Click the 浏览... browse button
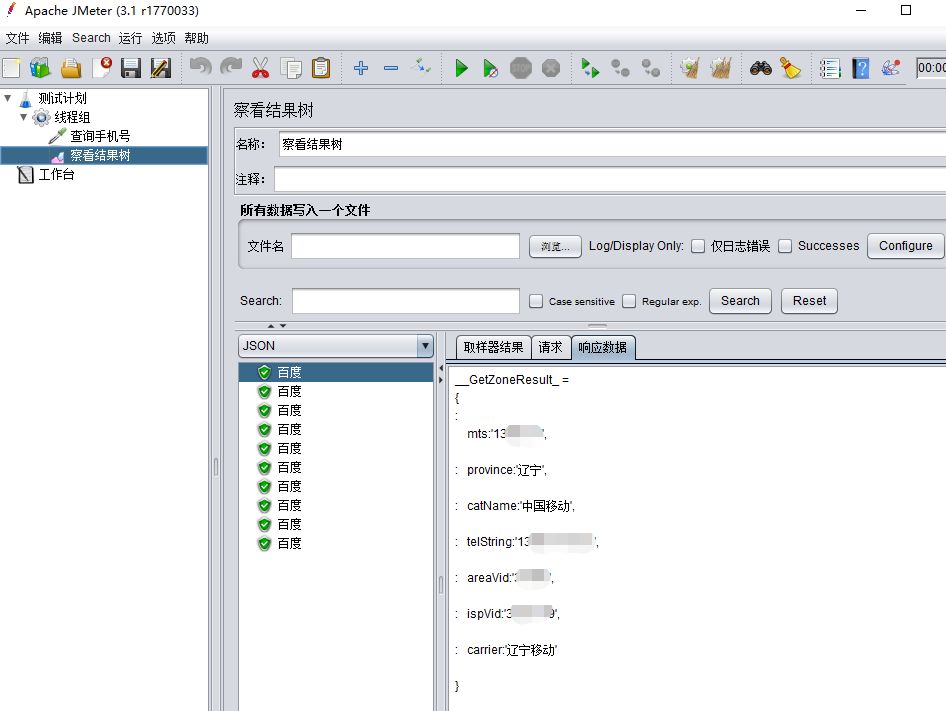Viewport: 946px width, 711px height. pyautogui.click(x=555, y=246)
